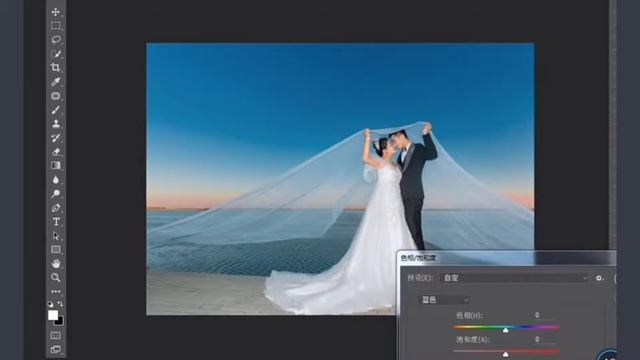Select the Rectangular Marquee tool
640x360 pixels.
56,26
